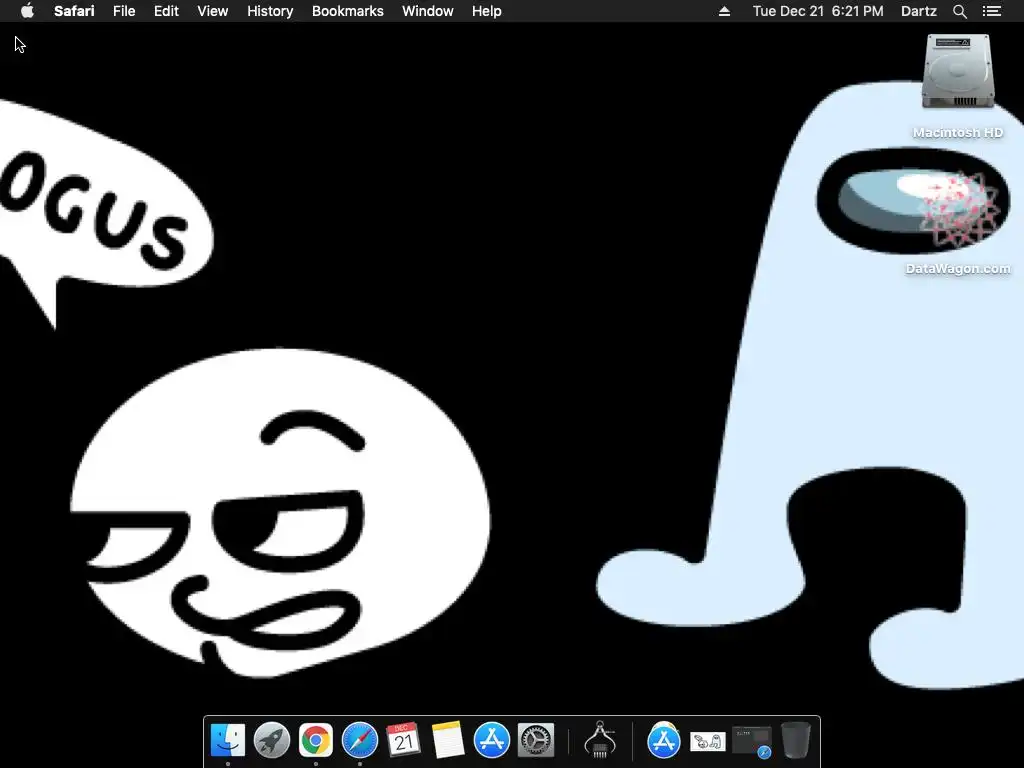Click the eject icon in menu bar
This screenshot has height=768, width=1024.
724,11
